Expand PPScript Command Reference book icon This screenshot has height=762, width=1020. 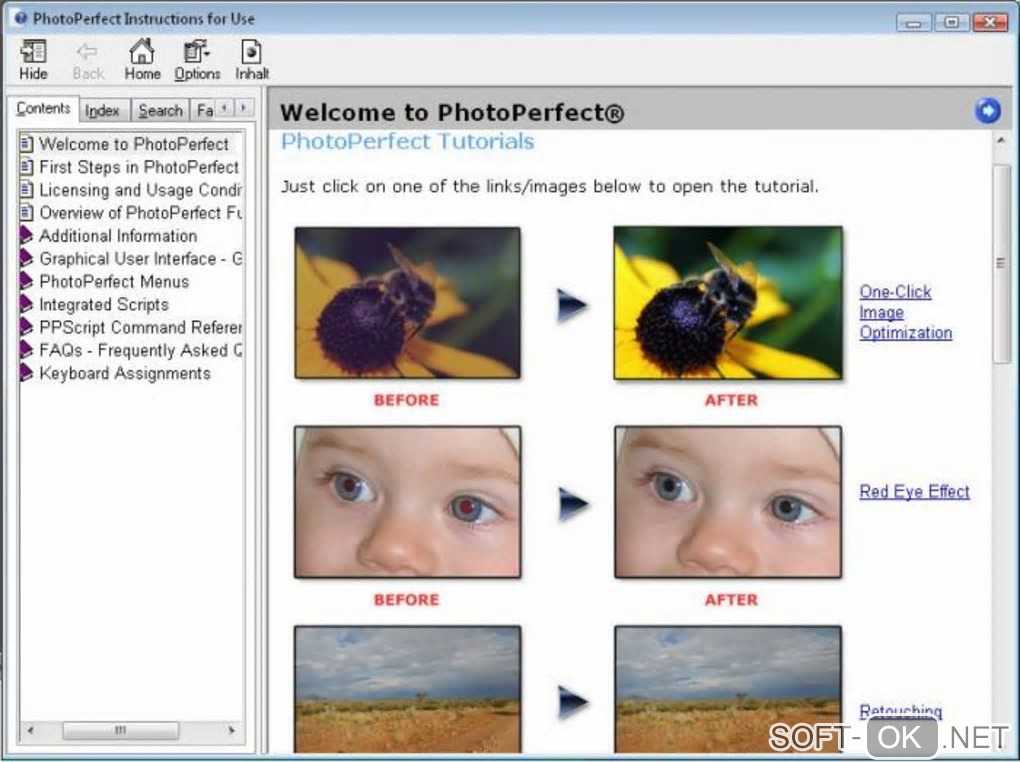tap(26, 327)
